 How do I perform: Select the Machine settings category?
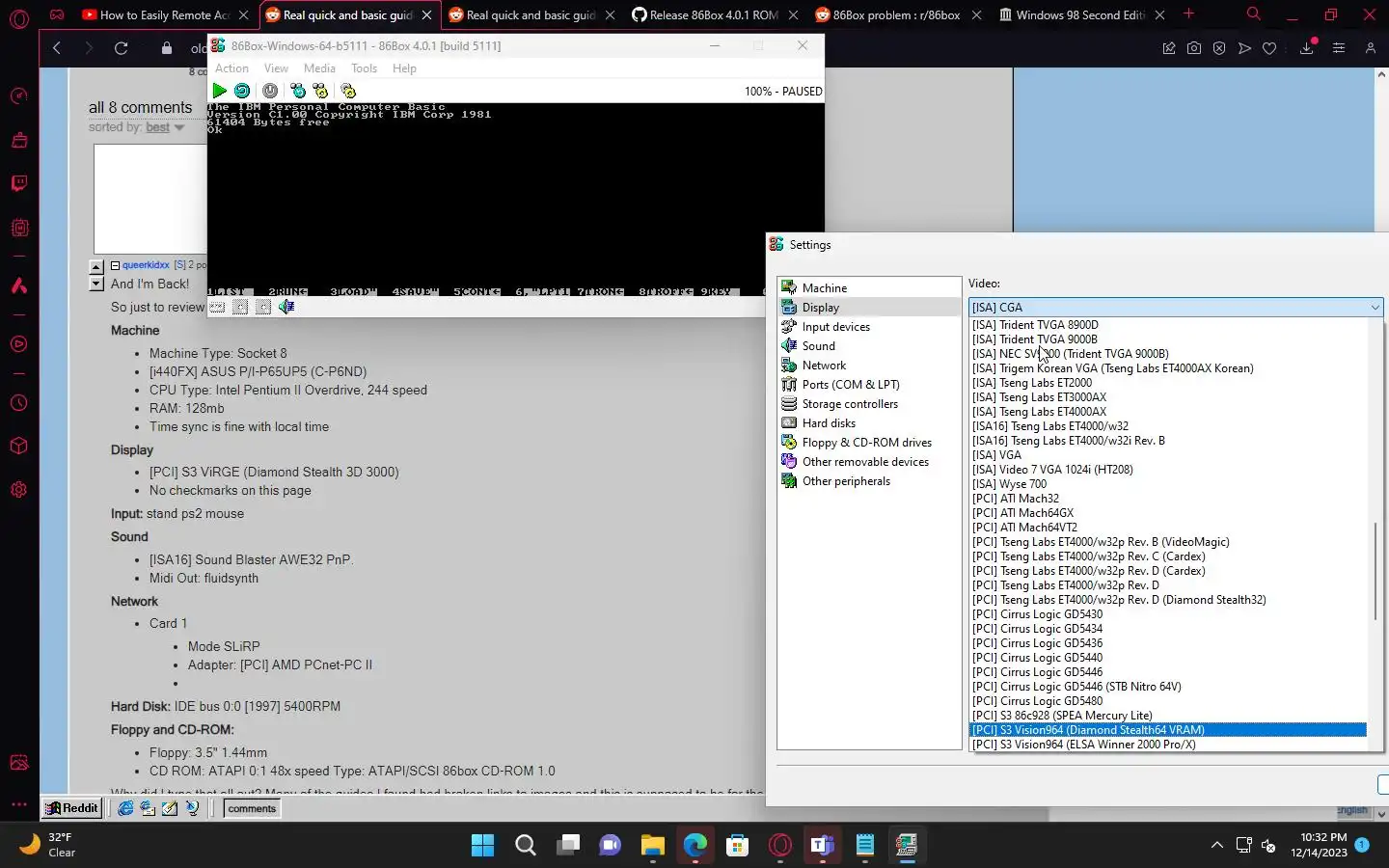pyautogui.click(x=869, y=287)
